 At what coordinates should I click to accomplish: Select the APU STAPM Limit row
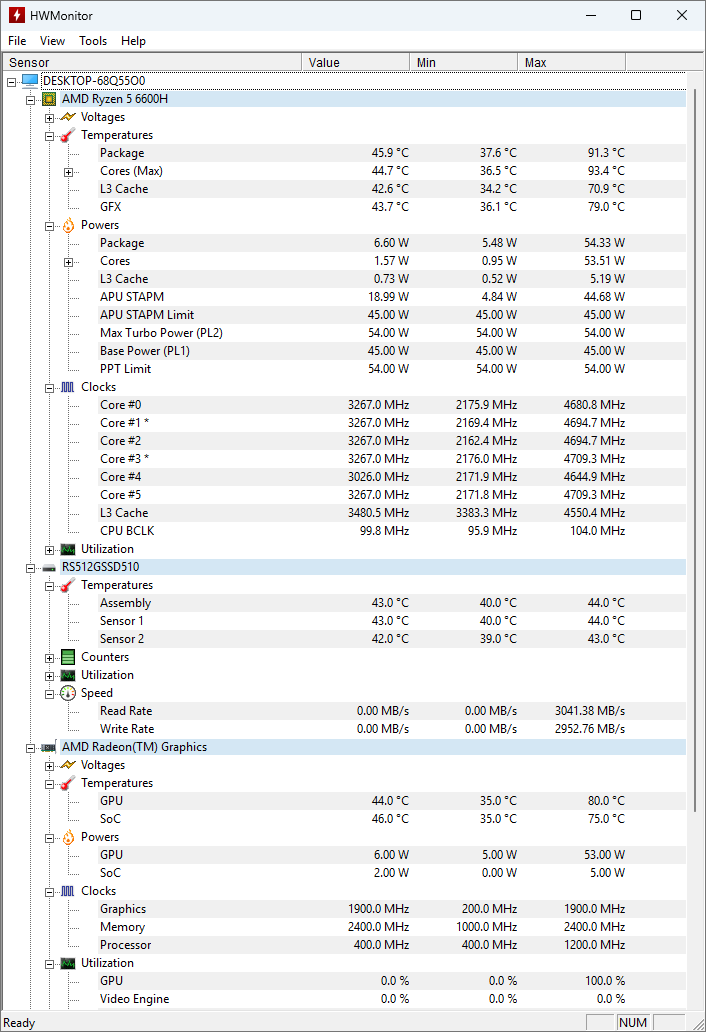click(x=147, y=315)
